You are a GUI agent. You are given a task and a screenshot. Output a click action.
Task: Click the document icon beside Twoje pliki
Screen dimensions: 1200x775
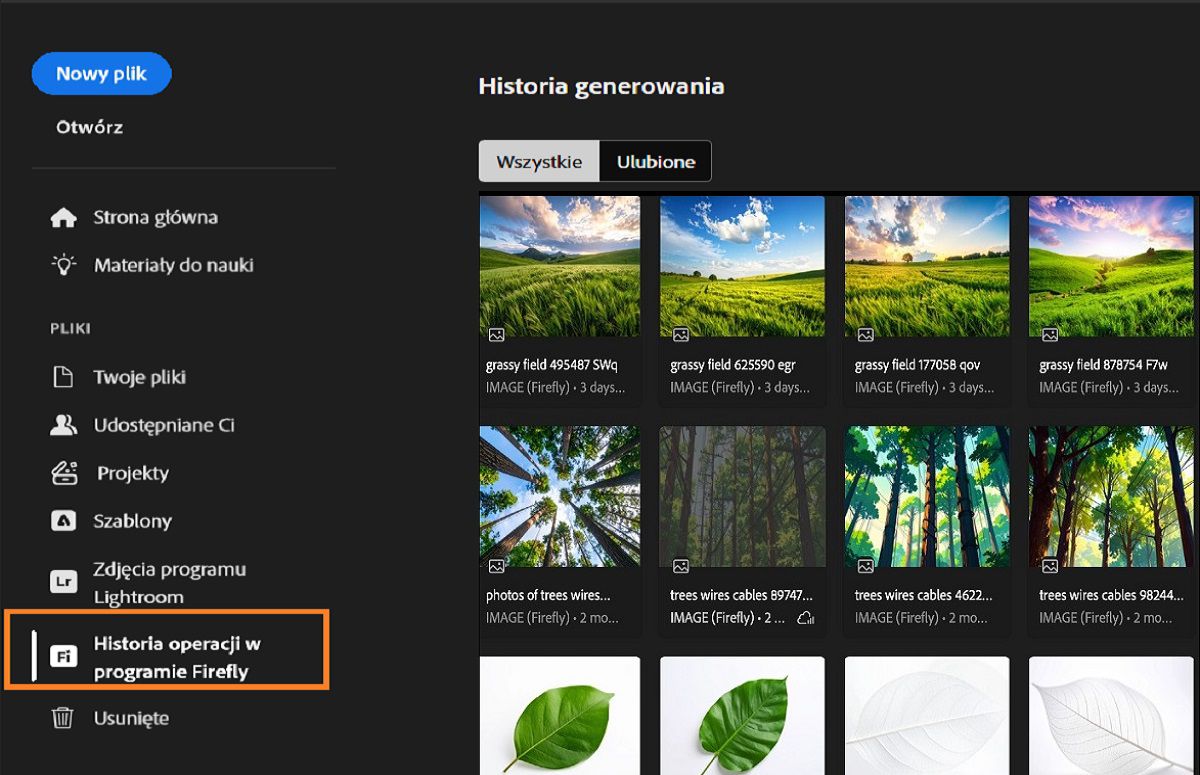[x=64, y=377]
